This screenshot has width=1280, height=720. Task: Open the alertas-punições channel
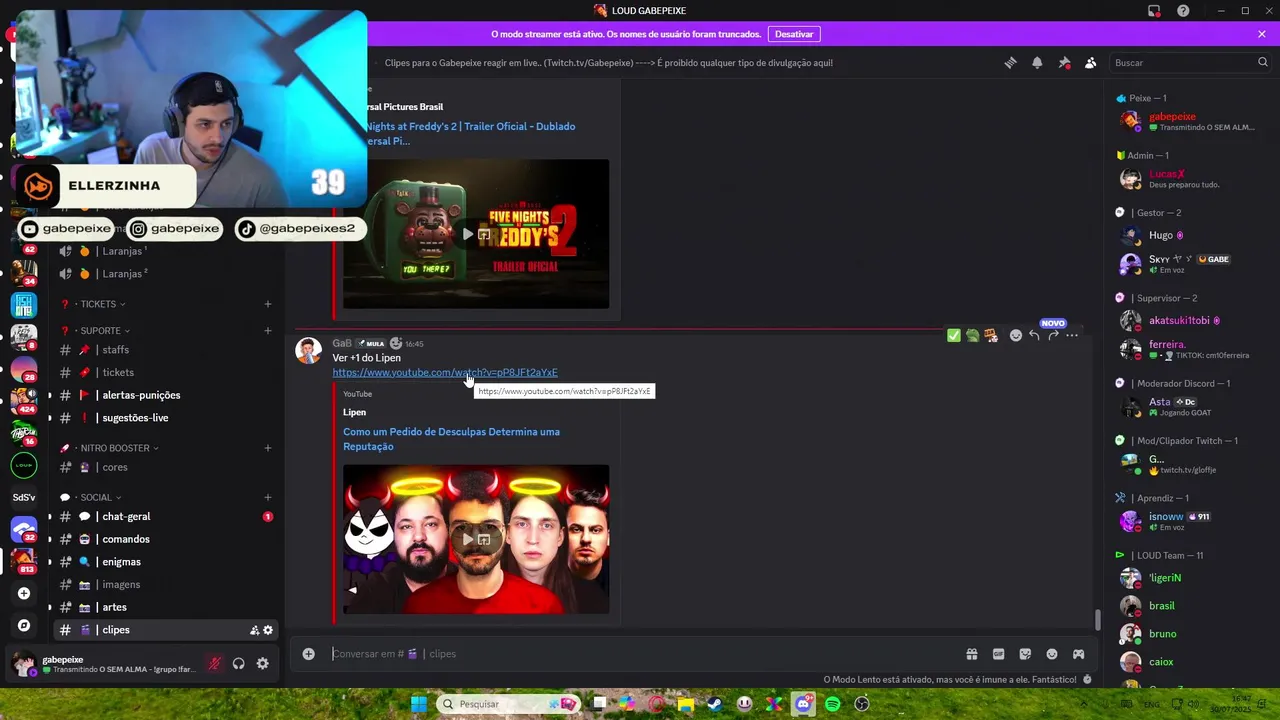tap(165, 395)
